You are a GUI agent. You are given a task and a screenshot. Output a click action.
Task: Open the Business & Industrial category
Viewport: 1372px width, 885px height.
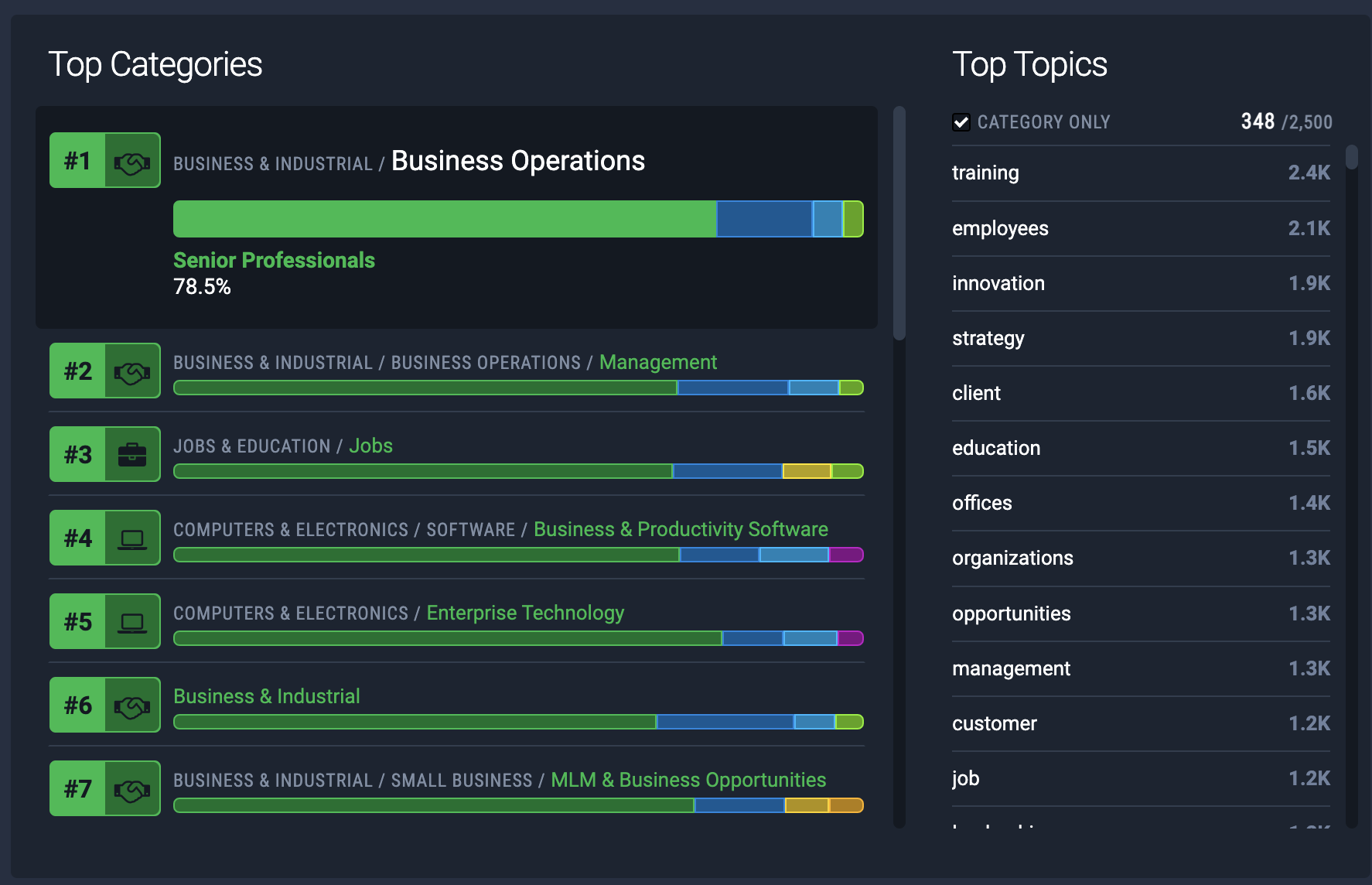click(267, 696)
